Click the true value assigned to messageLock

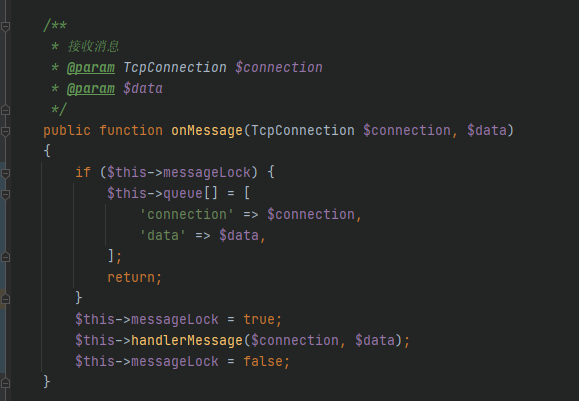click(x=259, y=319)
